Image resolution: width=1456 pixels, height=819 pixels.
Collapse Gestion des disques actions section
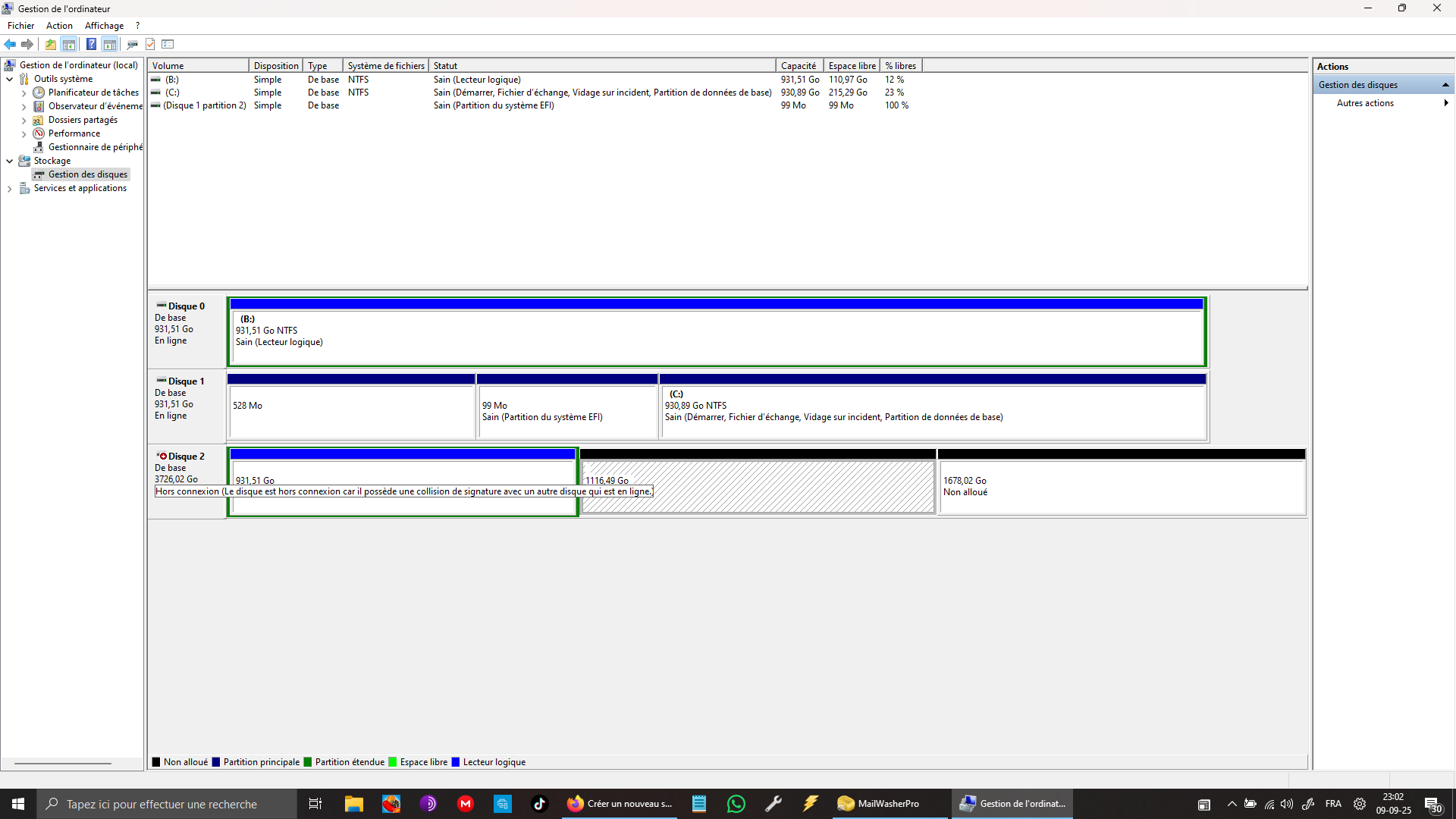tap(1445, 85)
